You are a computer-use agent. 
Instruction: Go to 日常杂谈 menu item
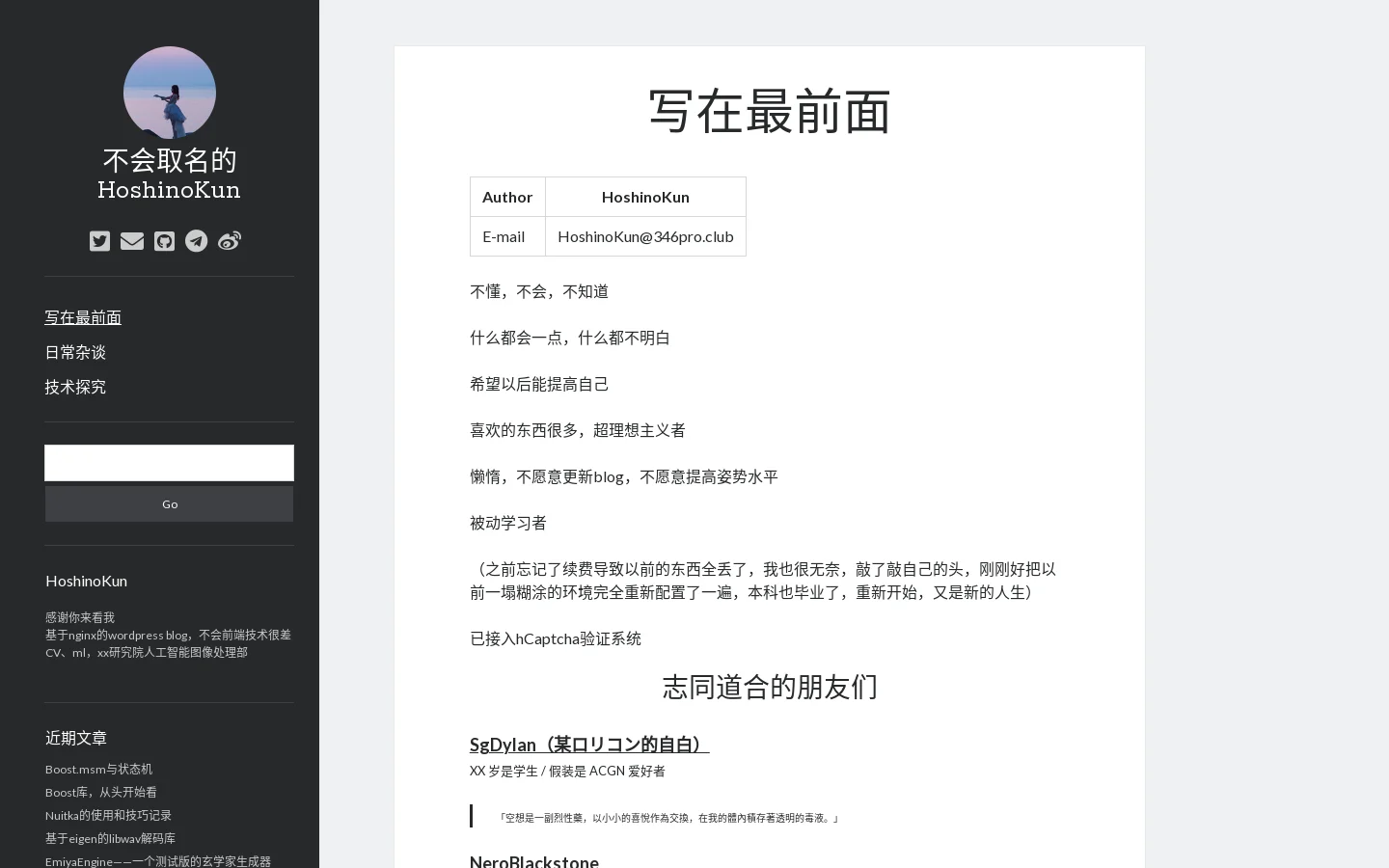pos(75,352)
